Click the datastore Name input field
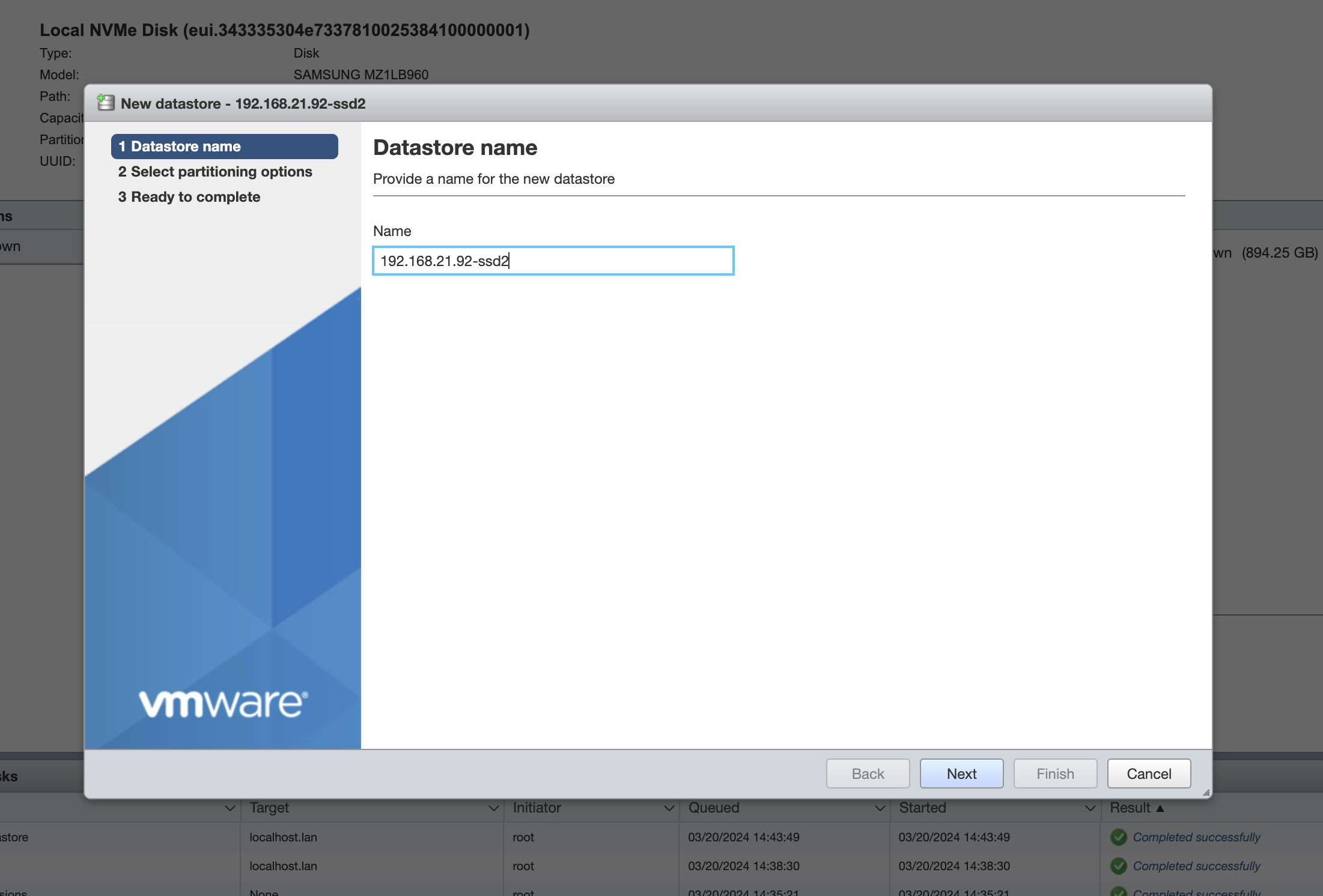The width and height of the screenshot is (1323, 896). click(x=553, y=261)
